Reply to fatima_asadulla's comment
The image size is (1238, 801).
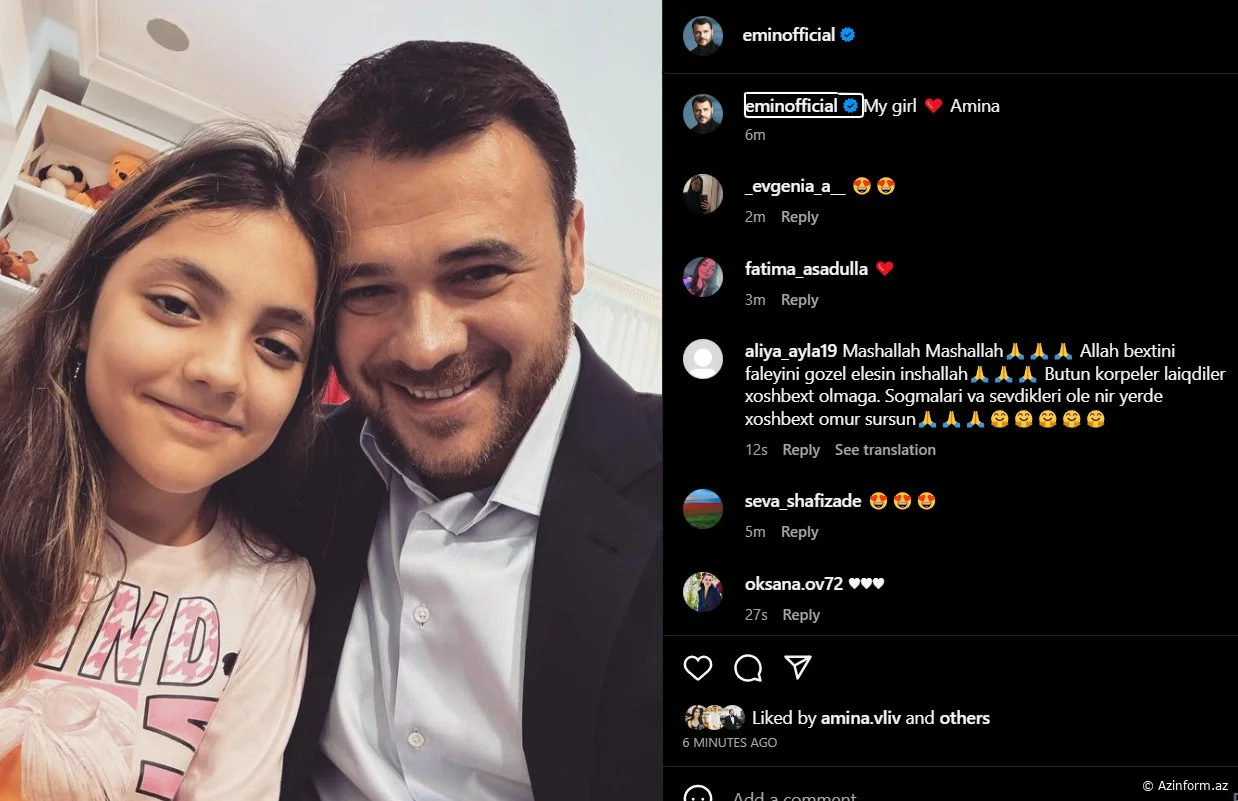pos(799,300)
